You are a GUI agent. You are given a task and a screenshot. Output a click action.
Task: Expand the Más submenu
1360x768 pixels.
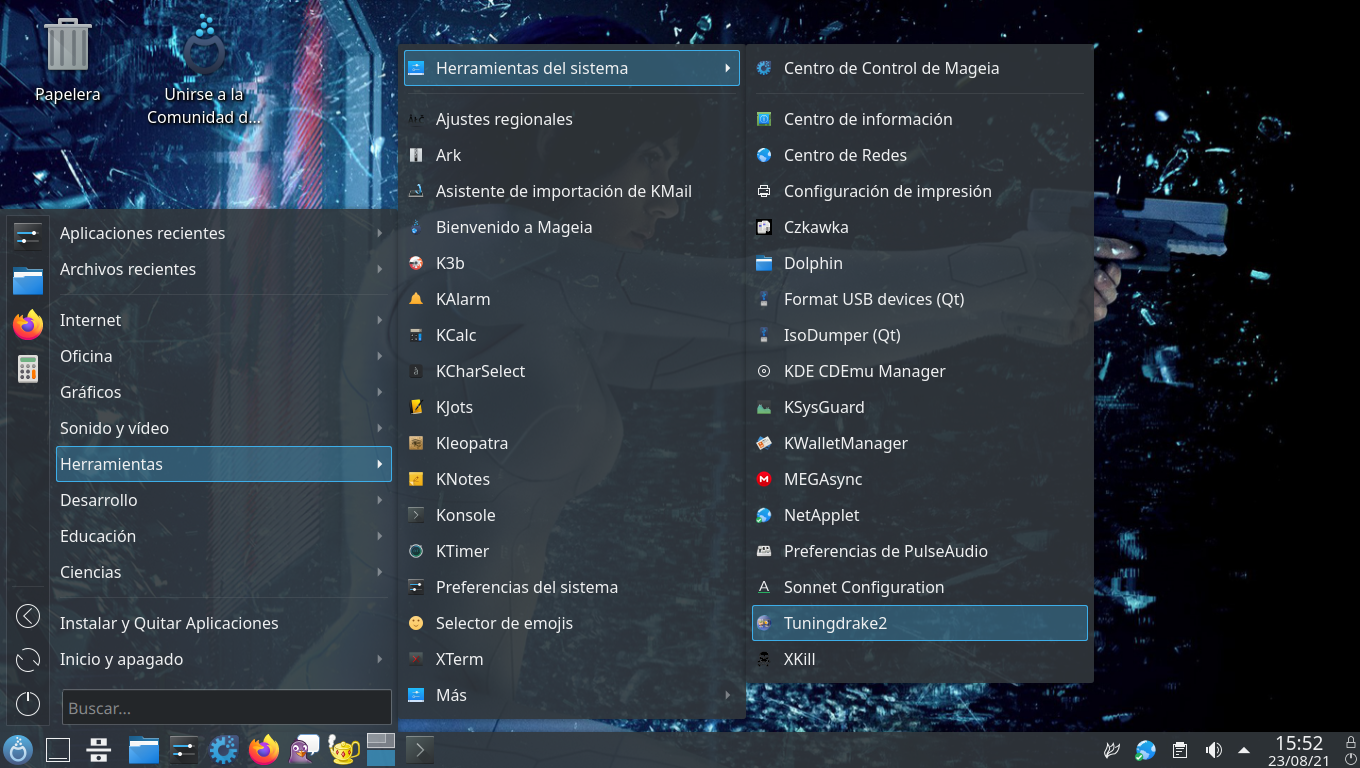(572, 695)
